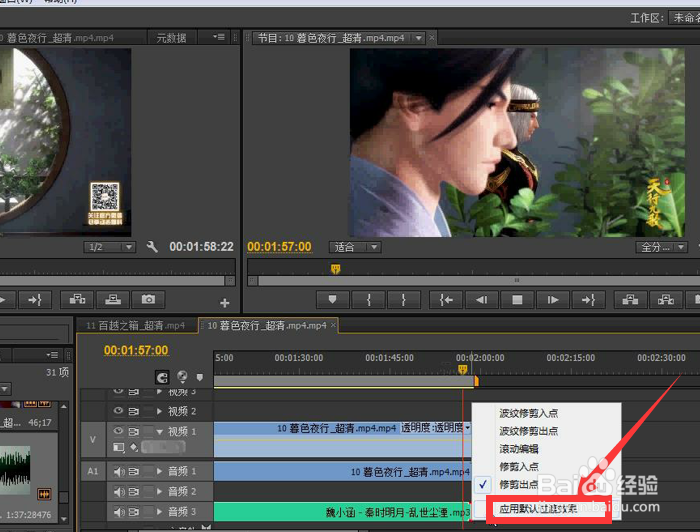Screen dimensions: 700x532
Task: Toggle sync lock on 音频 3 track
Action: point(133,512)
